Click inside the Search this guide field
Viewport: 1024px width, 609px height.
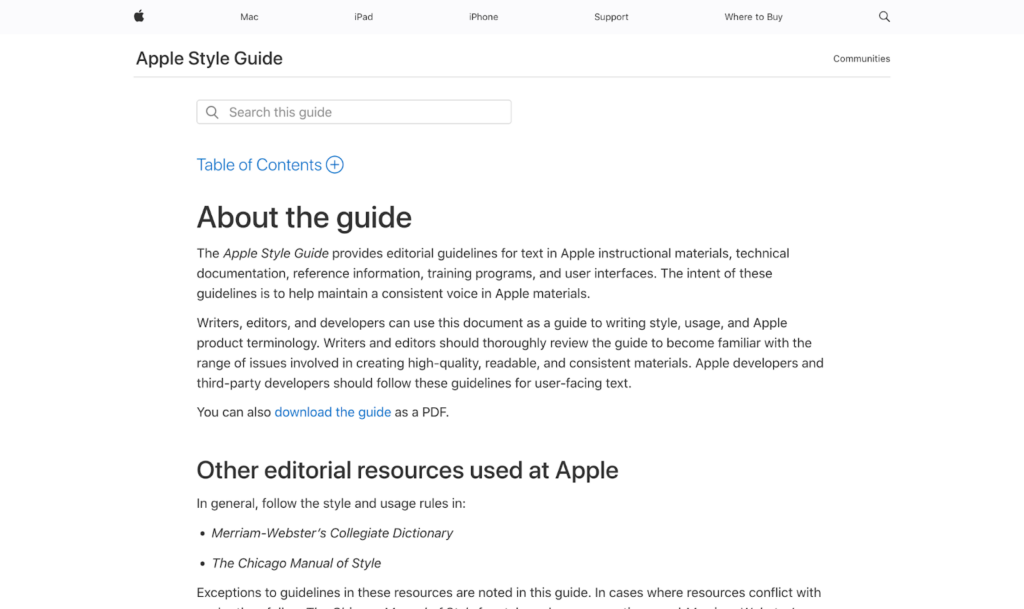pyautogui.click(x=353, y=111)
